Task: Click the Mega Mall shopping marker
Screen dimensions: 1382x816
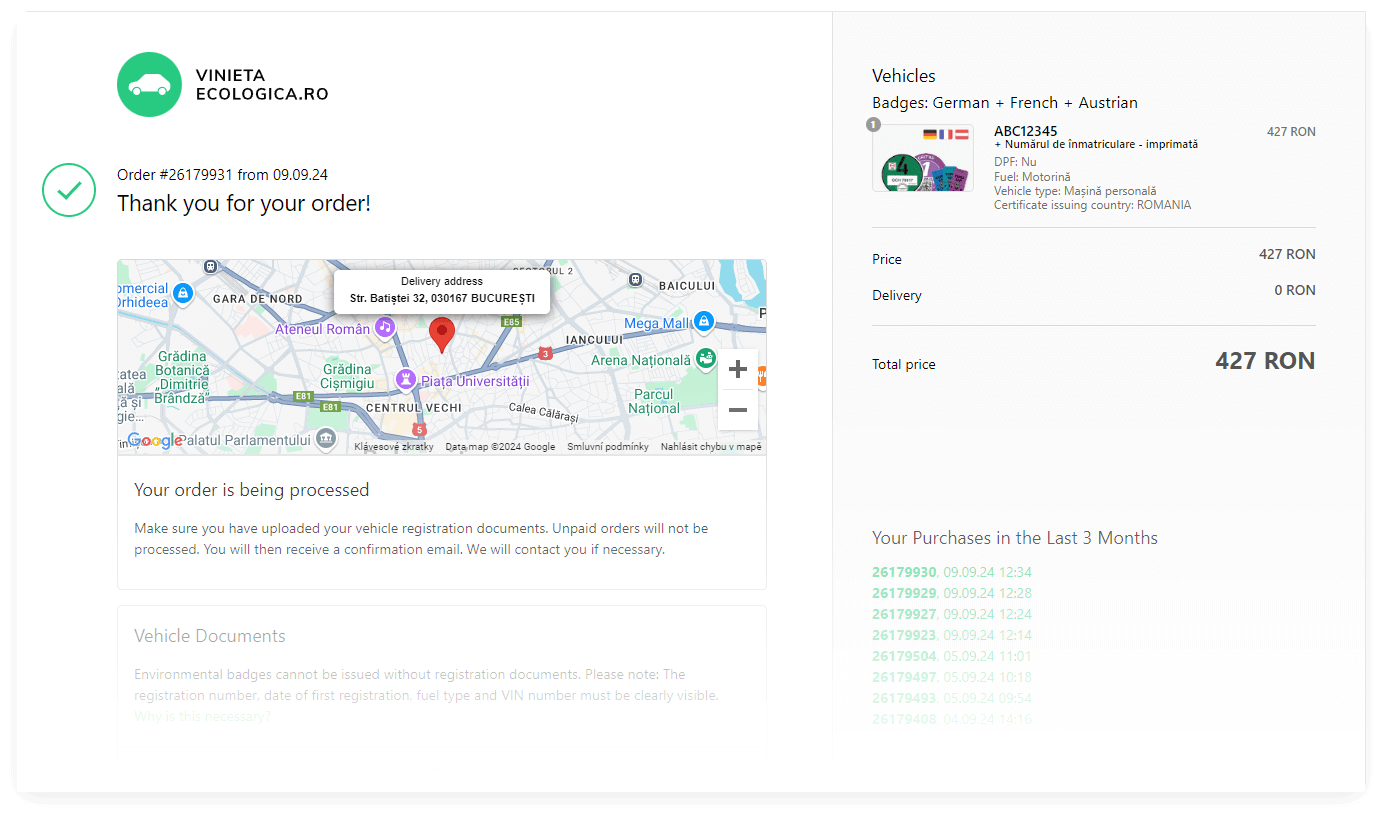Action: tap(704, 321)
